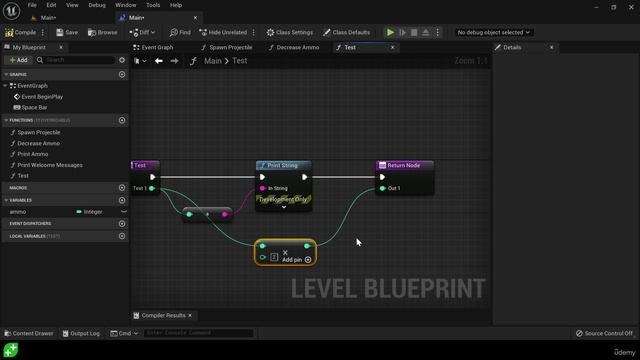Close the Test graph tab
This screenshot has width=640, height=360.
[393, 47]
